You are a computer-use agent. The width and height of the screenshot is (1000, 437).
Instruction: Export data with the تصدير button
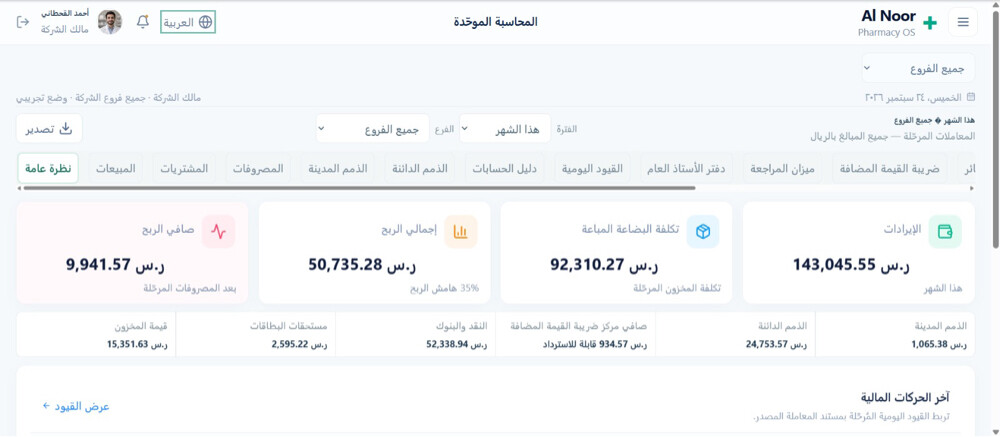click(49, 128)
